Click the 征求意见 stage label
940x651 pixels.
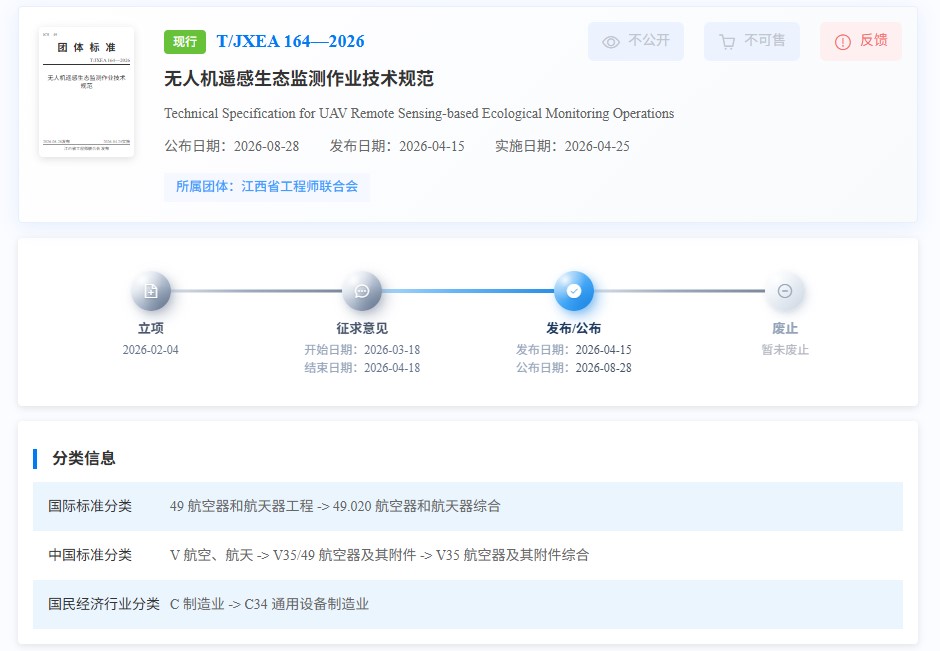point(362,328)
